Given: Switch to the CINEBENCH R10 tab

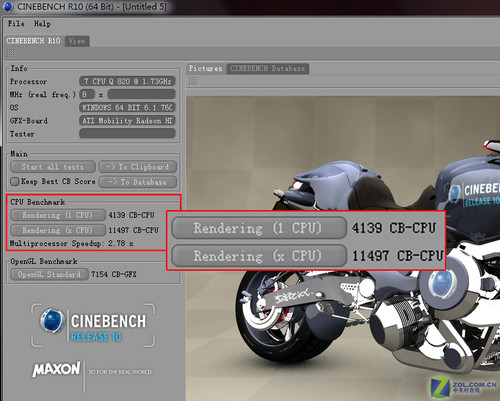Looking at the screenshot, I should click(33, 41).
